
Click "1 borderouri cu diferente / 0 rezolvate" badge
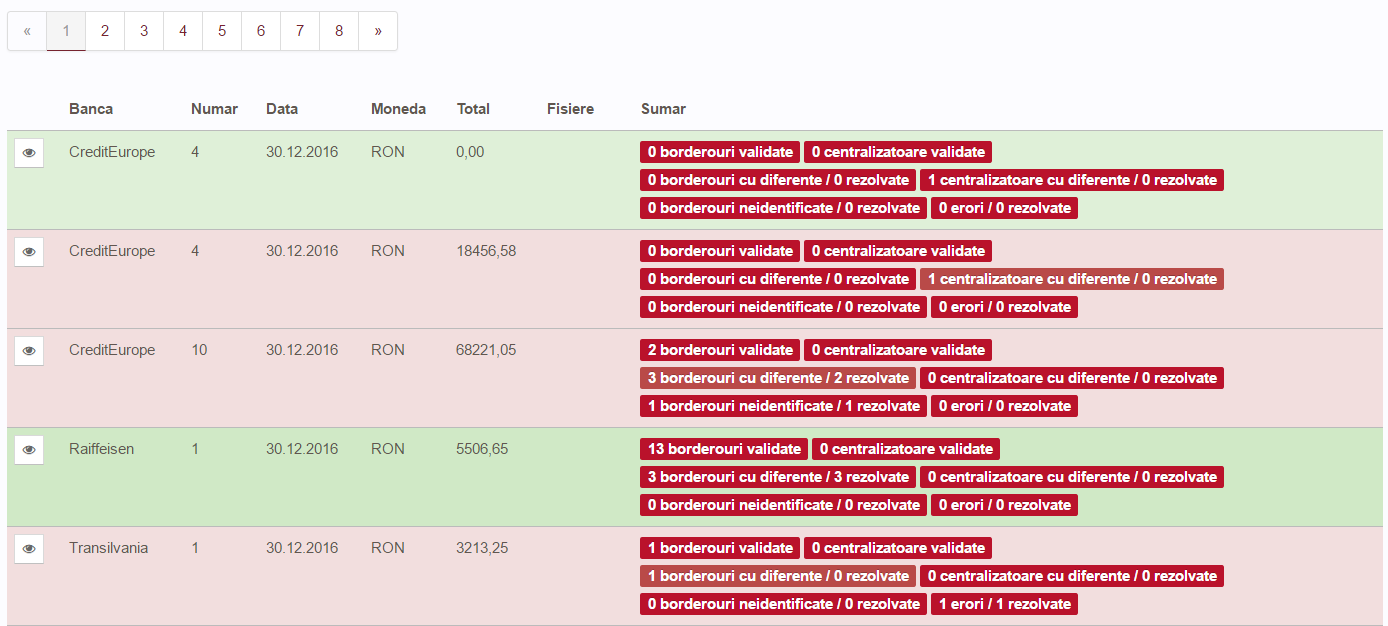coord(778,576)
